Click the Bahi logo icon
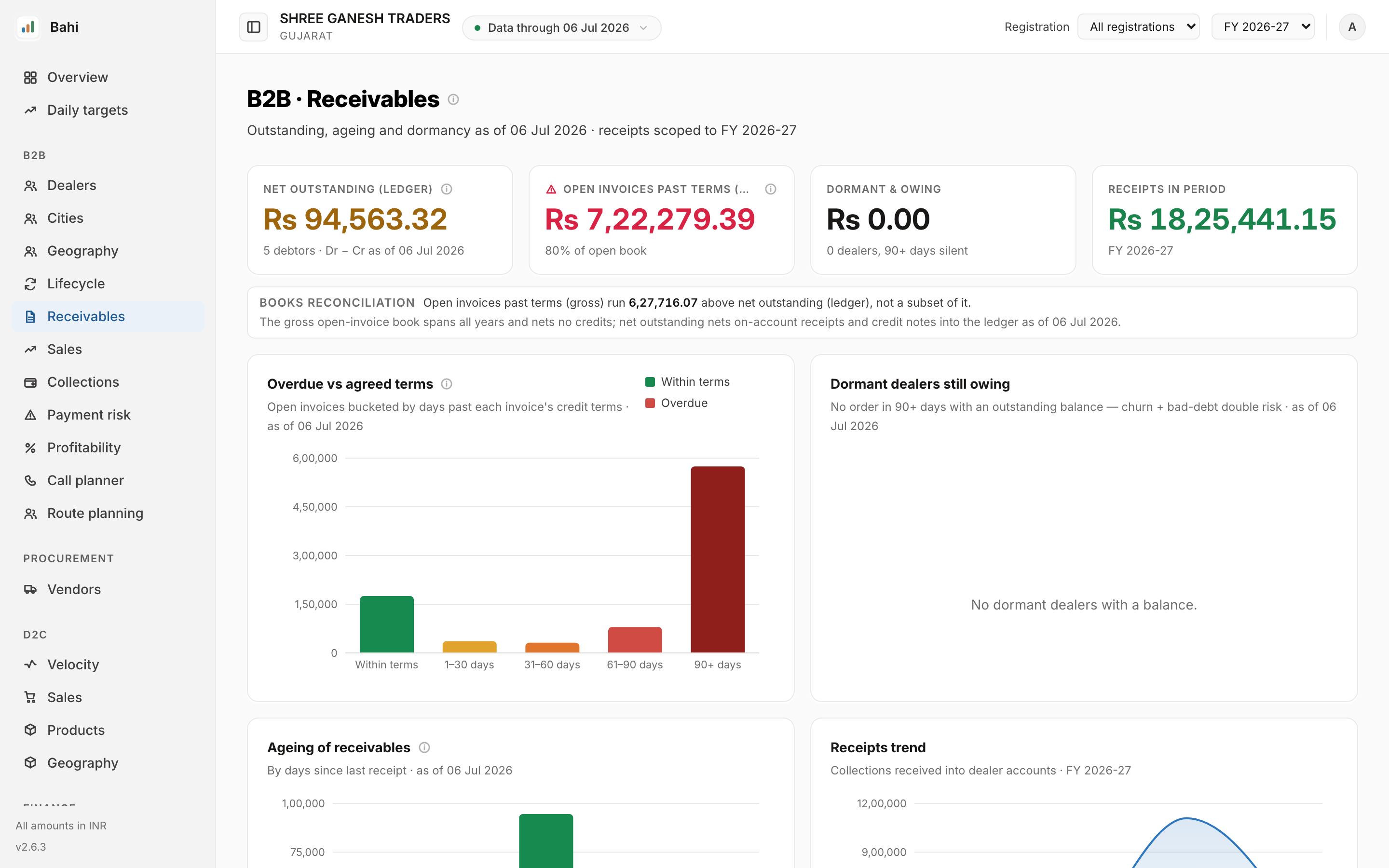 coord(28,27)
